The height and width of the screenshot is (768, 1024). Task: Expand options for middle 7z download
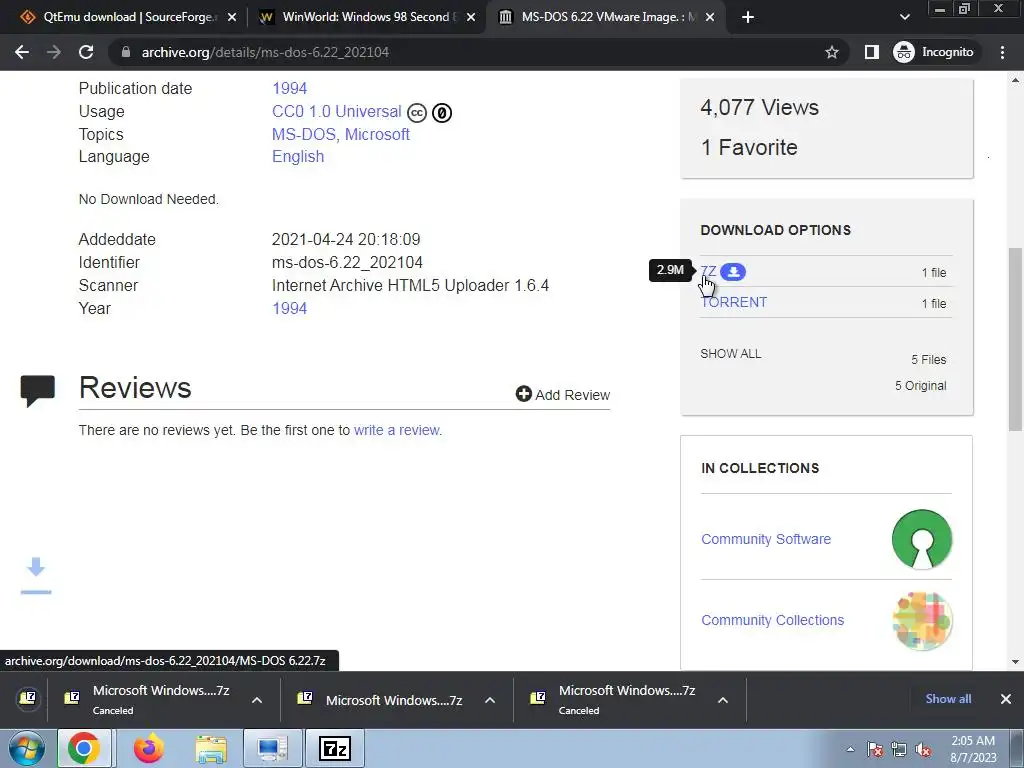[x=490, y=700]
